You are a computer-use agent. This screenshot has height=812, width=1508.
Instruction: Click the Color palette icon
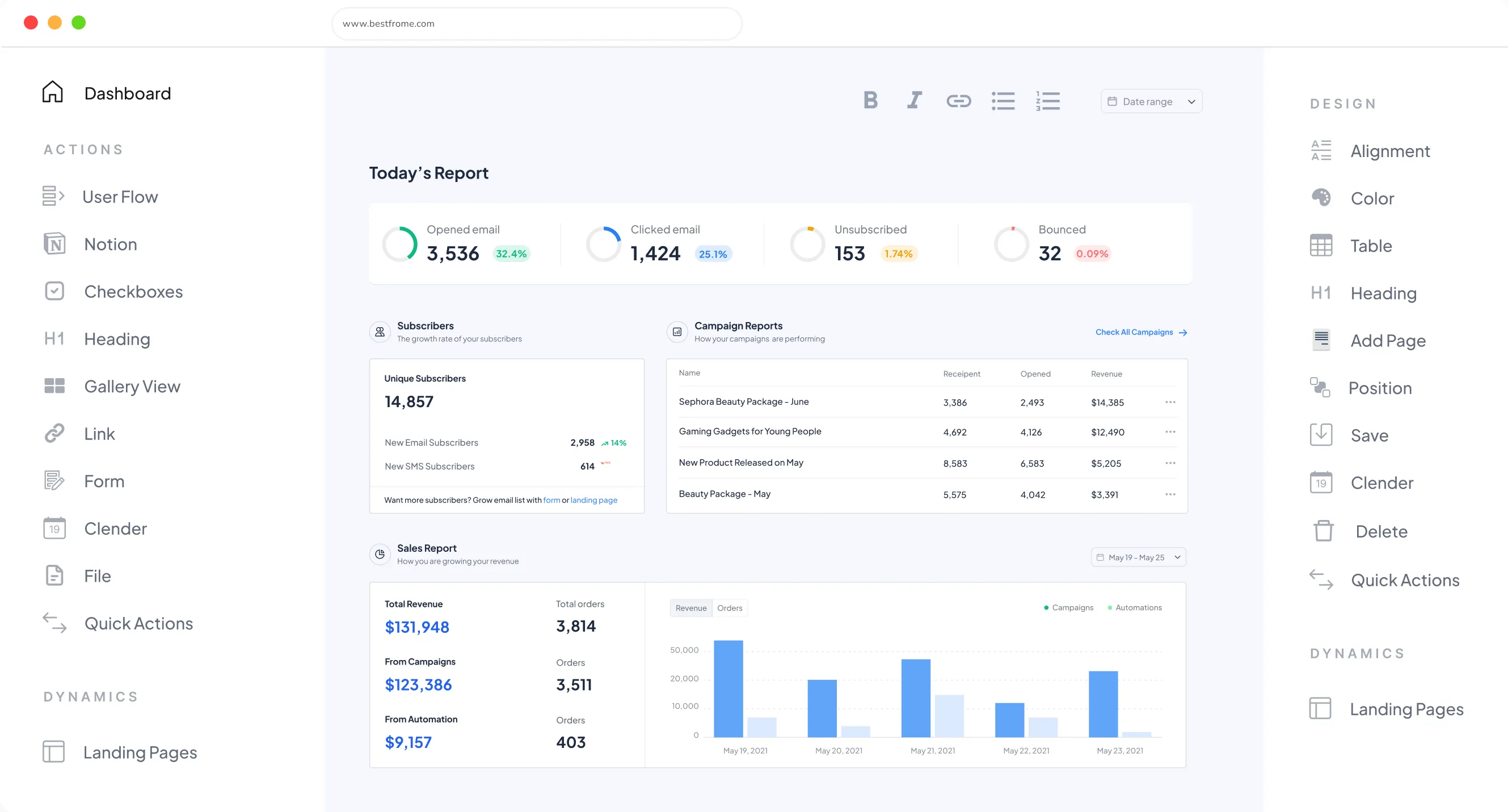tap(1321, 198)
